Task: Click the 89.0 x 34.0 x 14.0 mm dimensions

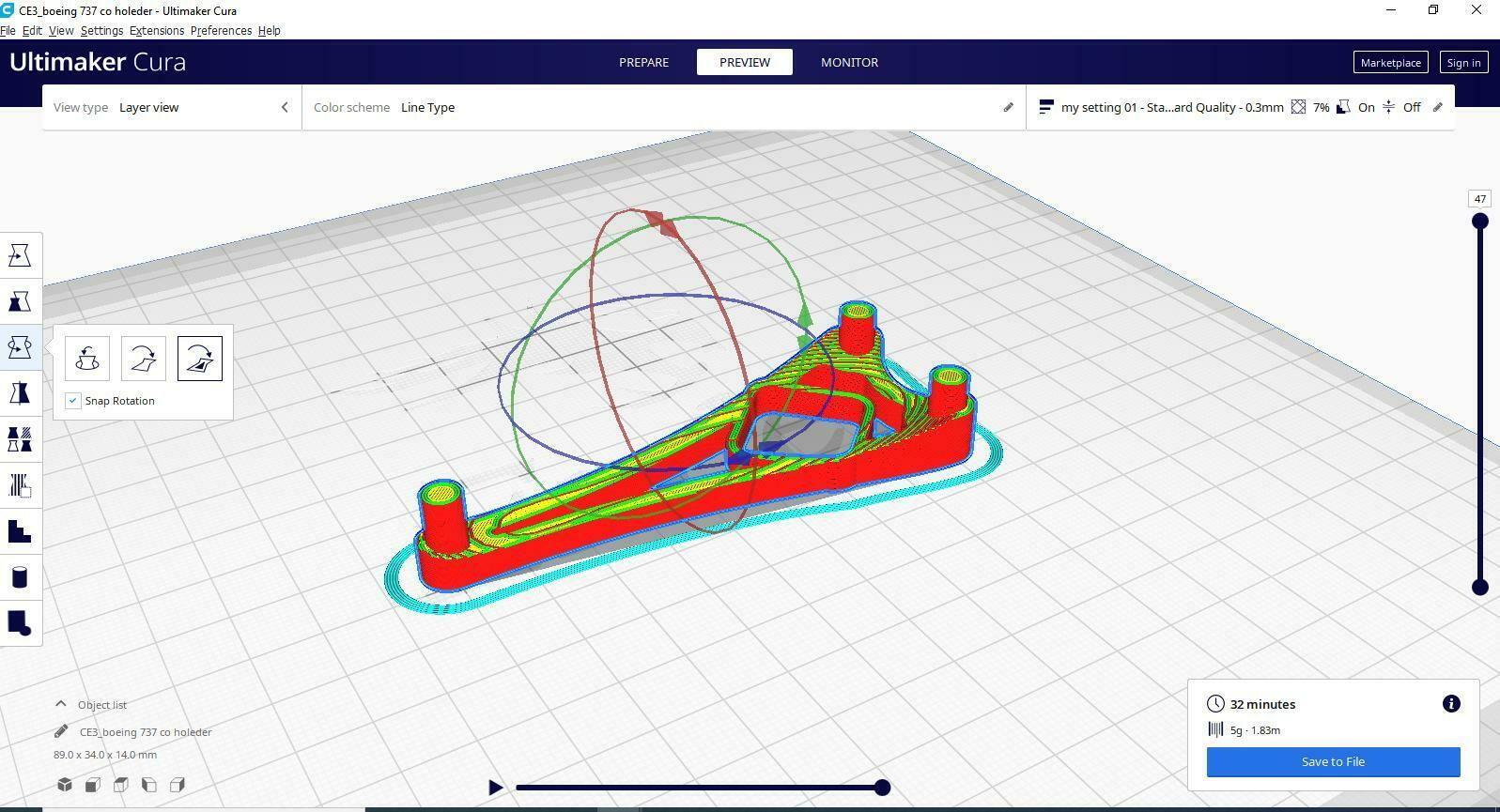Action: [x=105, y=755]
